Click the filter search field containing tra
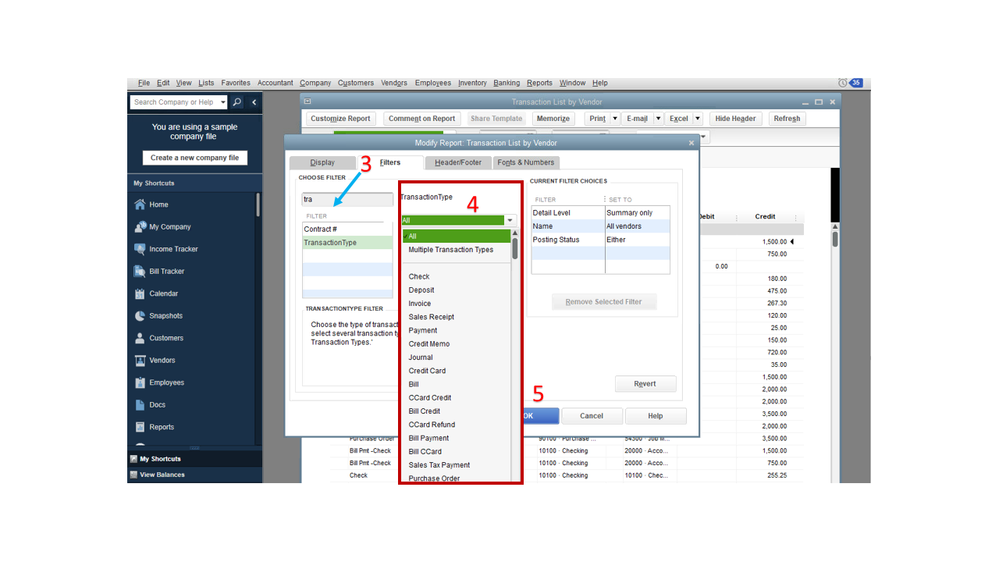 click(347, 199)
